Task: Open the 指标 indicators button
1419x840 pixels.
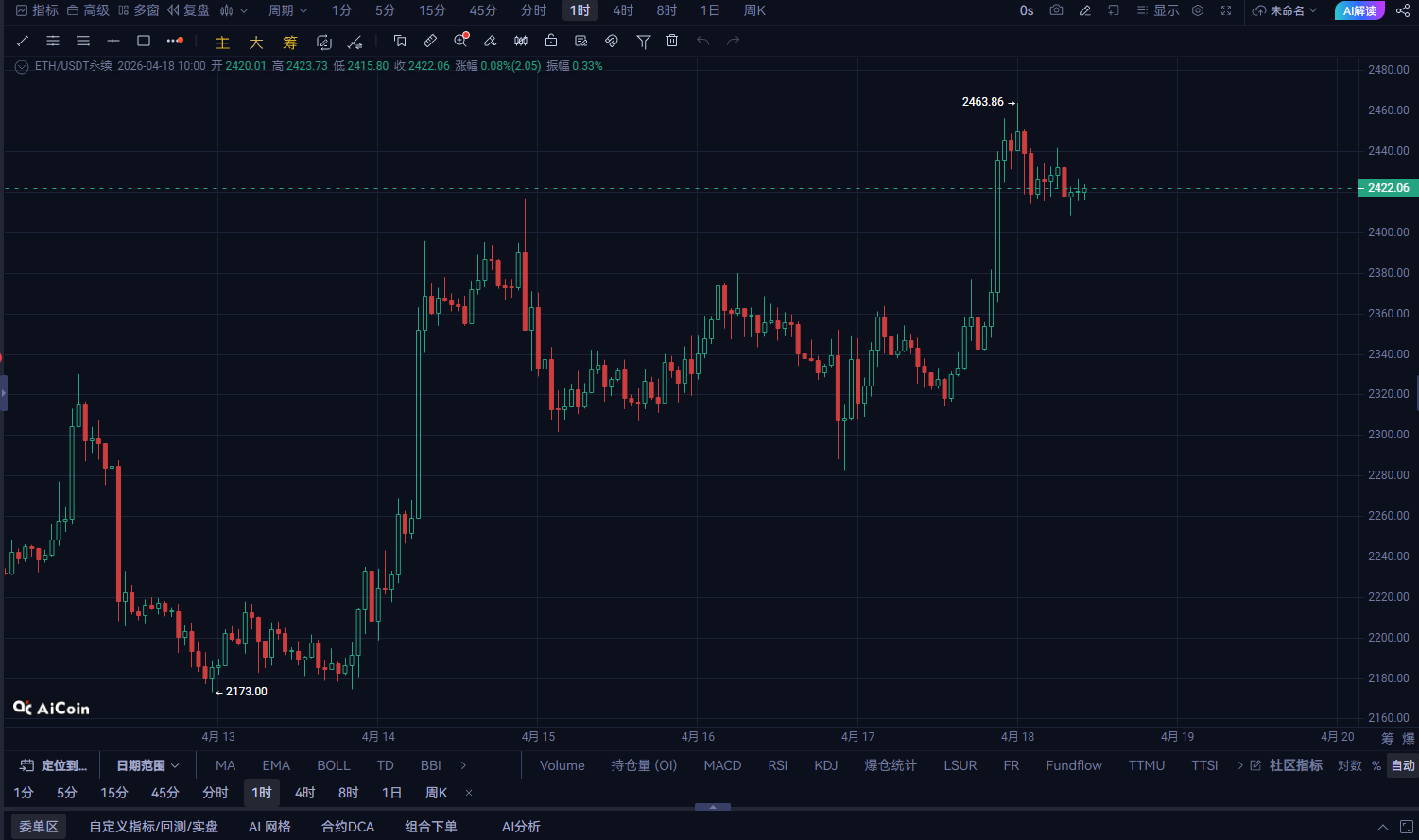Action: (x=37, y=10)
